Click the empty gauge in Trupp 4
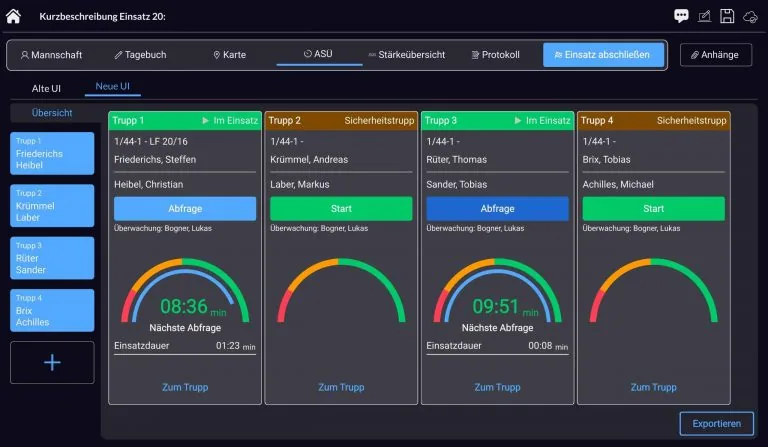This screenshot has width=768, height=447. click(653, 290)
